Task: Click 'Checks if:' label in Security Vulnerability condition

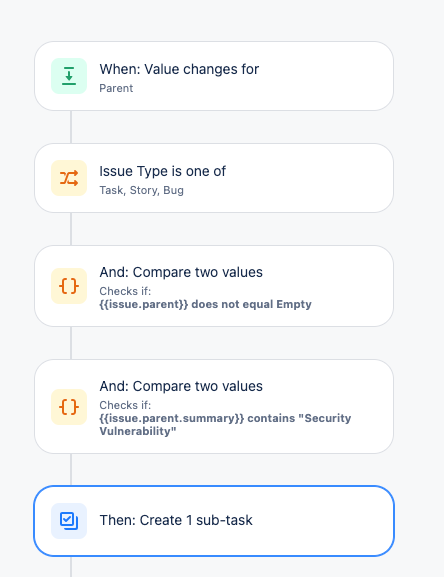Action: click(125, 405)
